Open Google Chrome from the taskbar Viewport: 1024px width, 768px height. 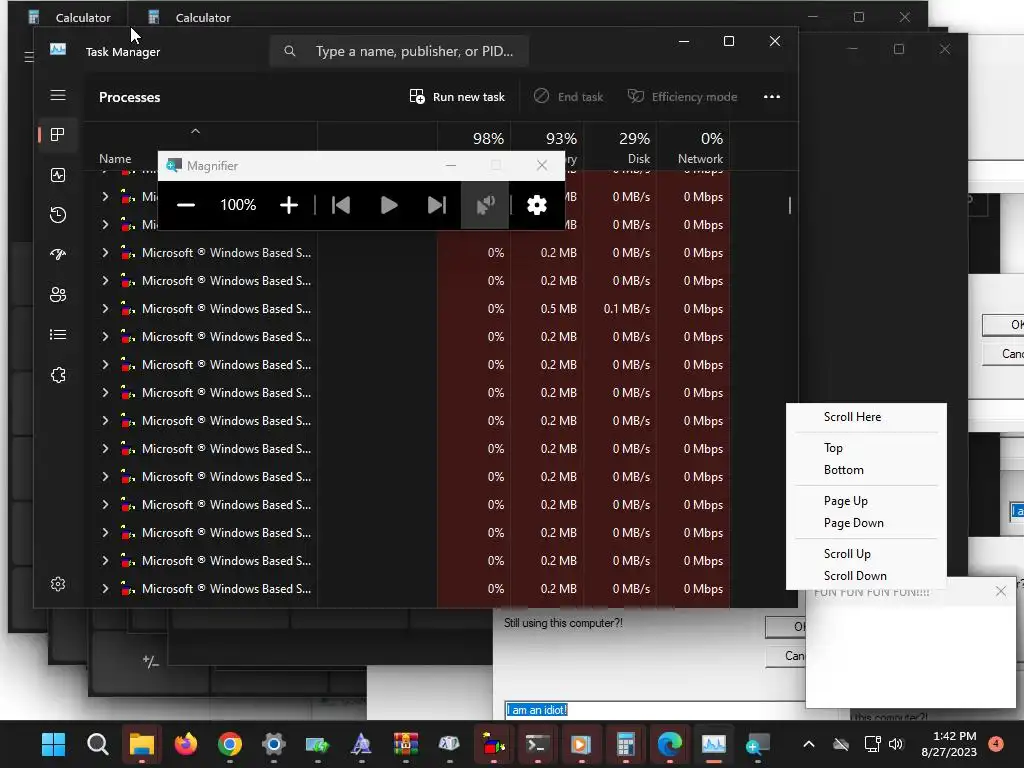[x=230, y=744]
